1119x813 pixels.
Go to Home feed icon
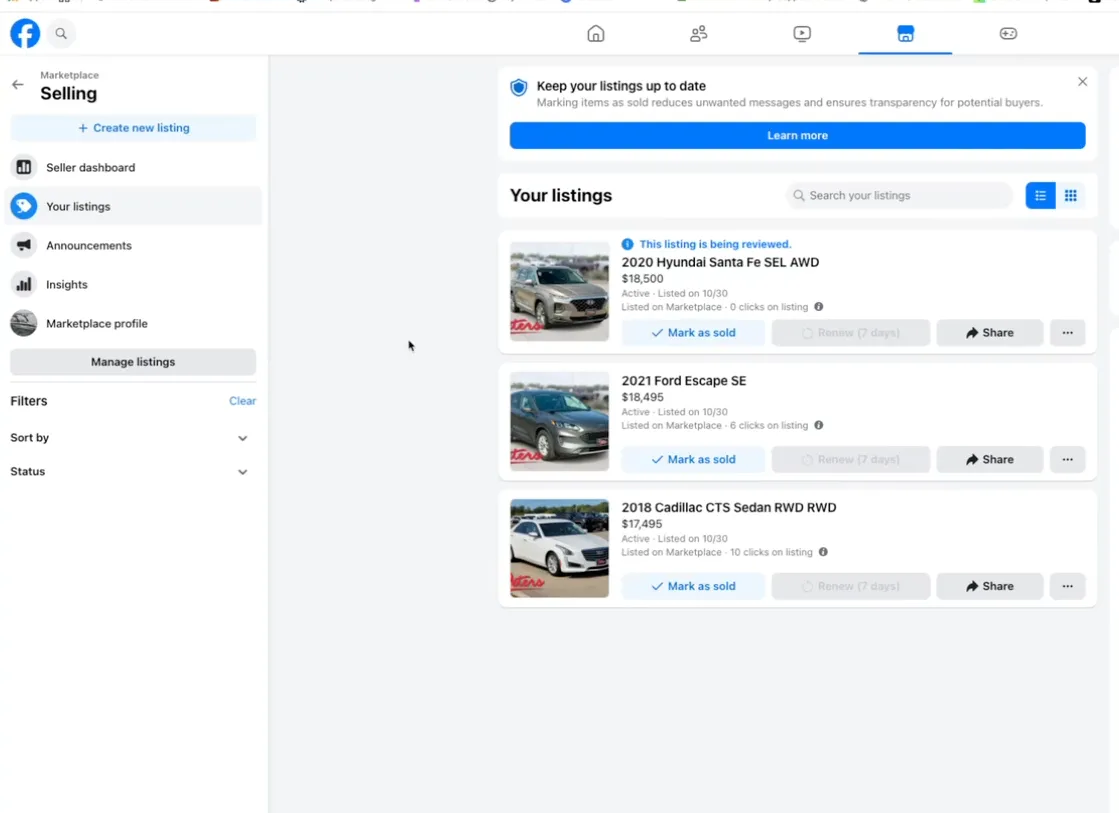coord(596,34)
